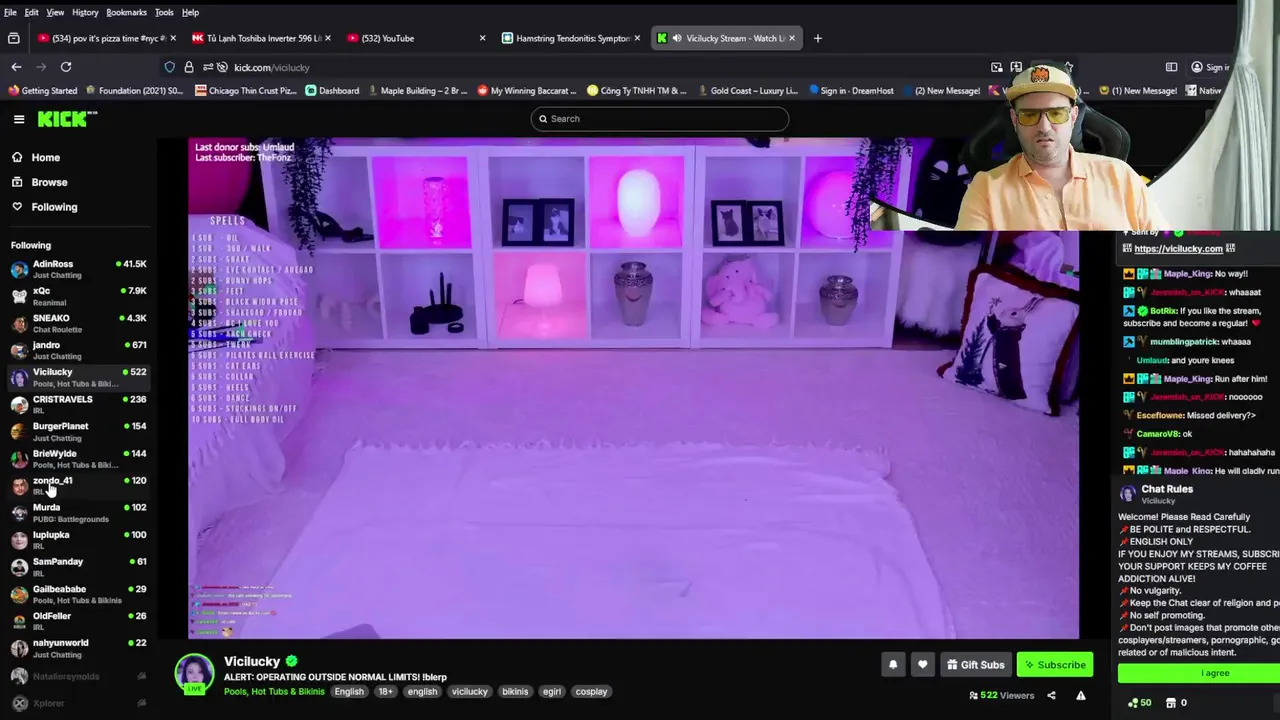The image size is (1280, 720).
Task: Open the History menu in Firefox
Action: (85, 12)
